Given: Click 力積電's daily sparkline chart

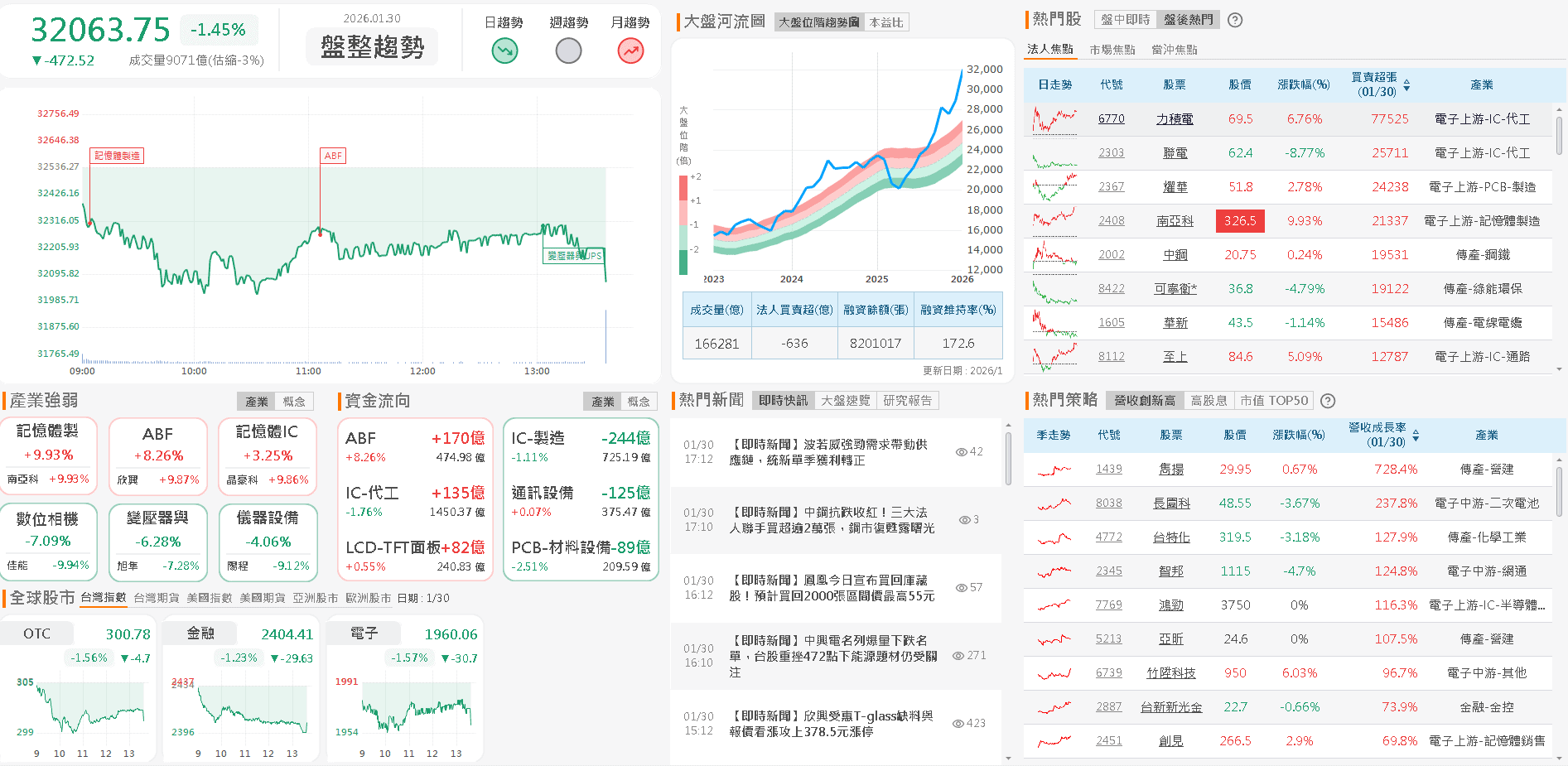Looking at the screenshot, I should click(x=1053, y=118).
